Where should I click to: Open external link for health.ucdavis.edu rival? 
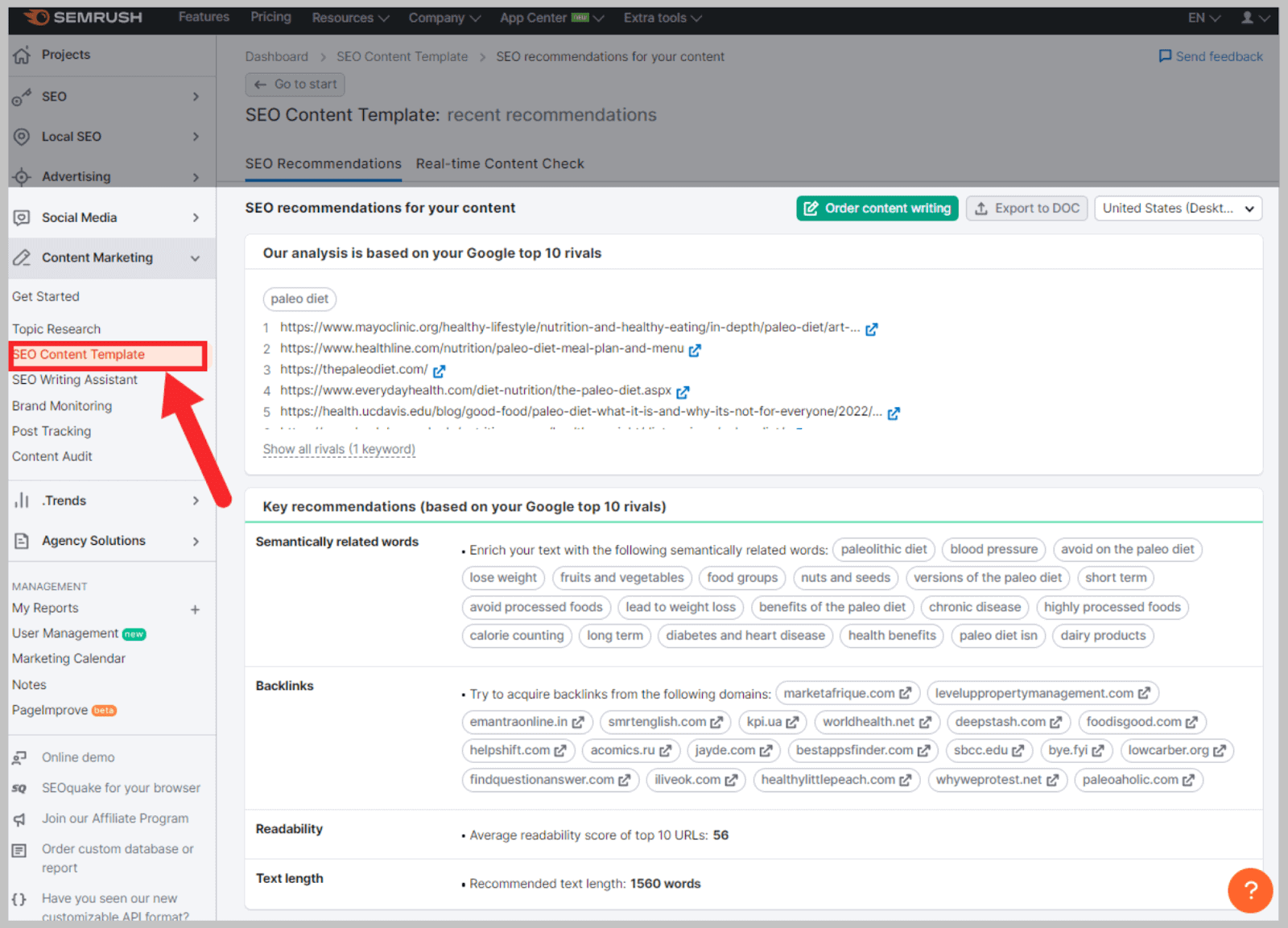coord(894,412)
